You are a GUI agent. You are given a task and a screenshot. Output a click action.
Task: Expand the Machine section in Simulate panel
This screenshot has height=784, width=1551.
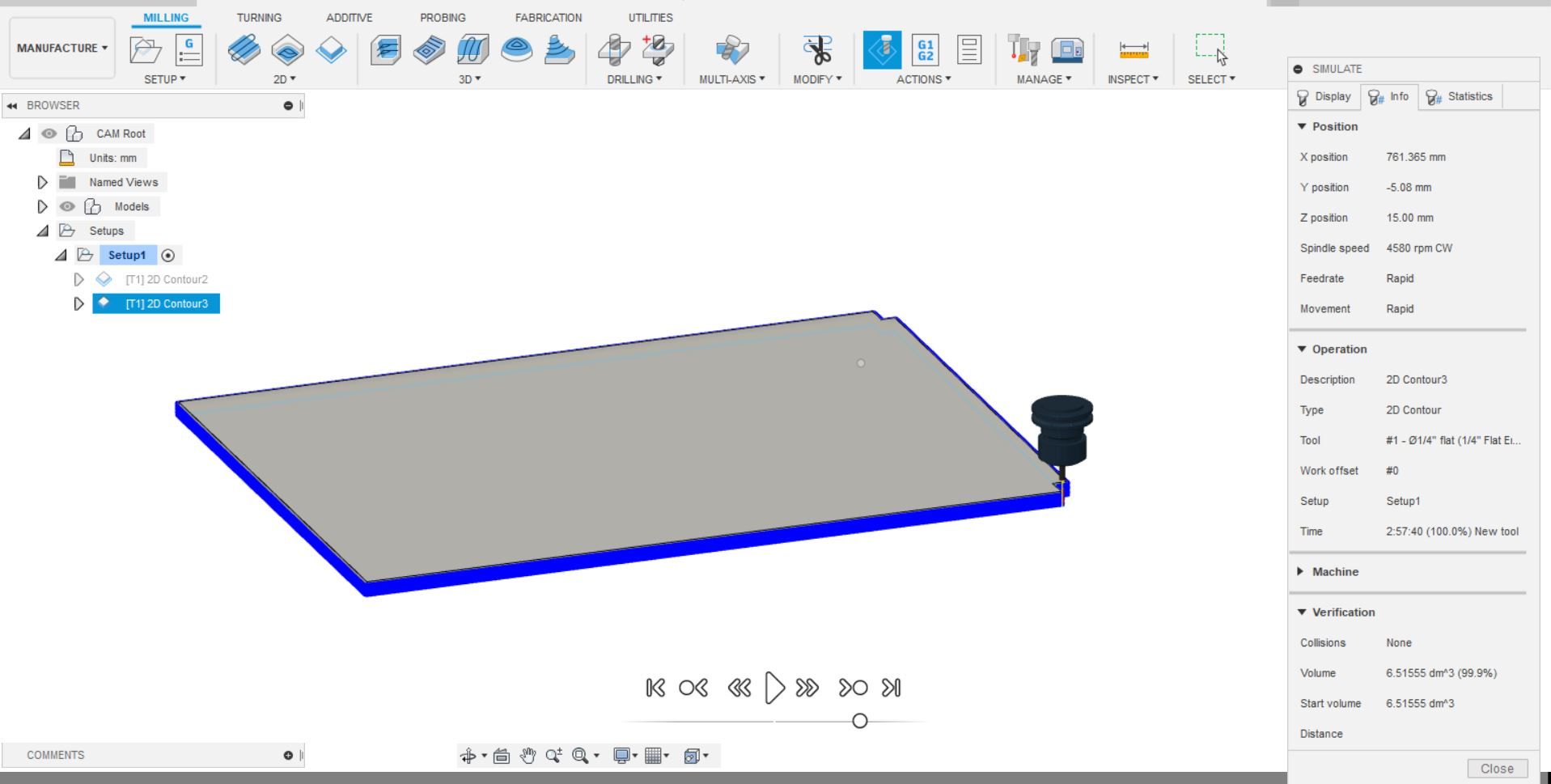click(x=1301, y=571)
